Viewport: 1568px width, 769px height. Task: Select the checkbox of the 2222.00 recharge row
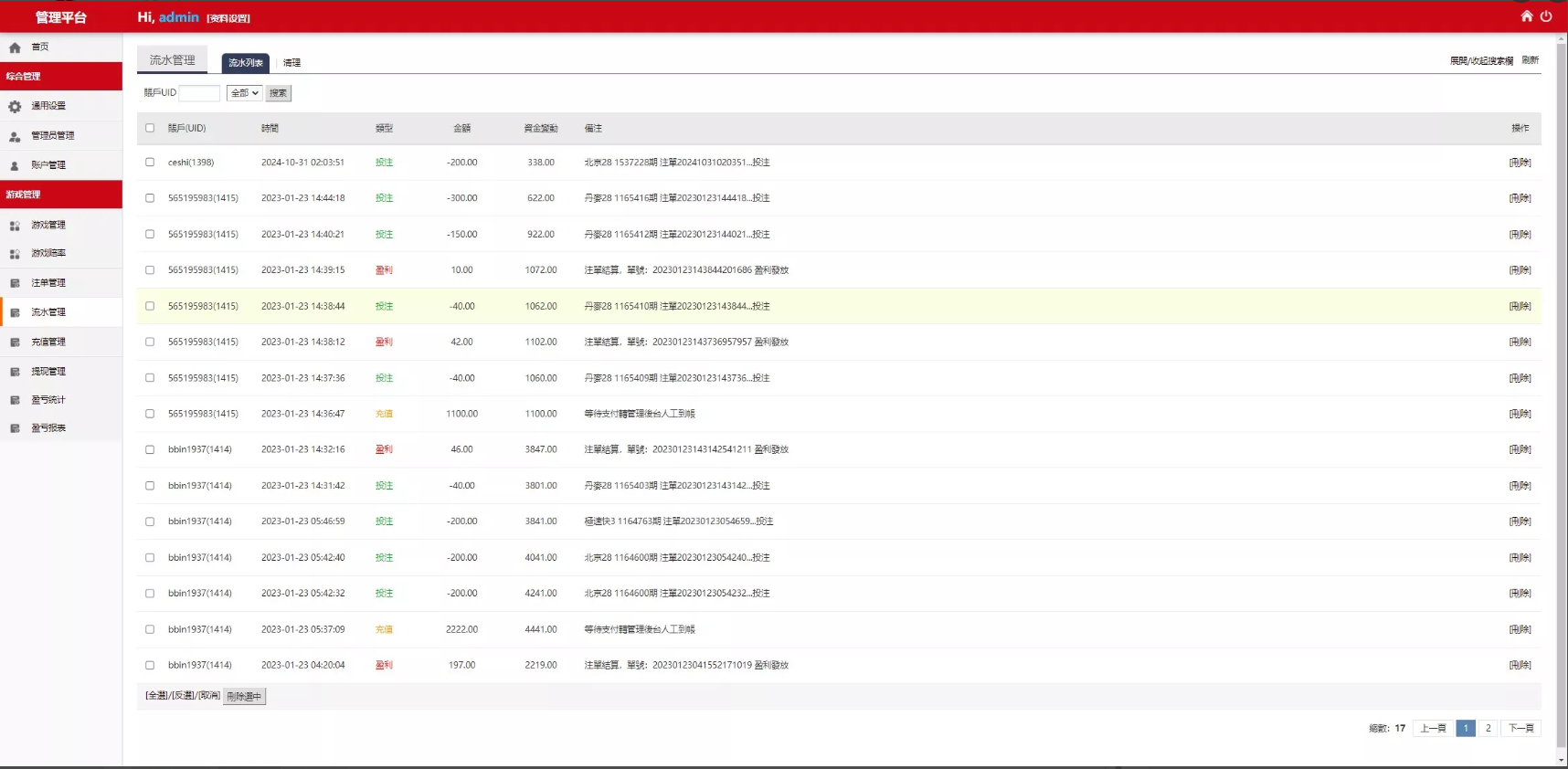[150, 629]
